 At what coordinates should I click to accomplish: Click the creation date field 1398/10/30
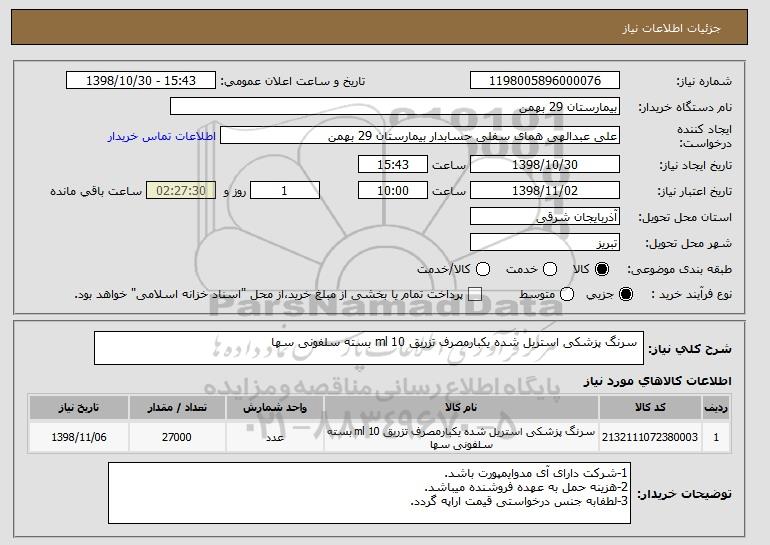click(545, 164)
